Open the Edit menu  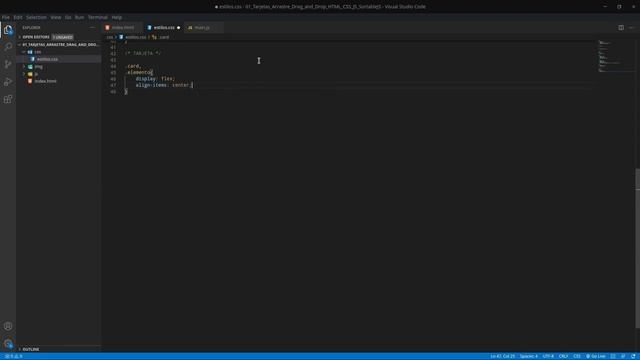(18, 17)
